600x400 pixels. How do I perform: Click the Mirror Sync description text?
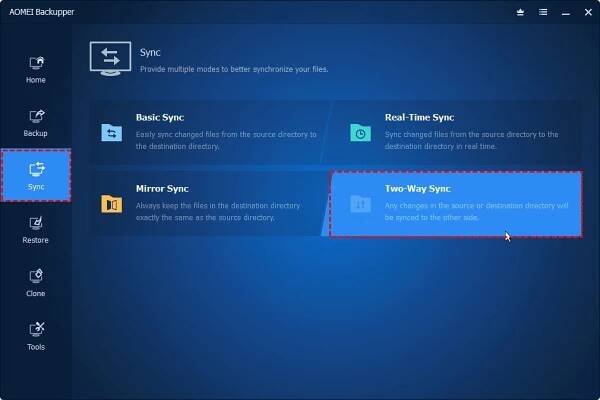217,210
